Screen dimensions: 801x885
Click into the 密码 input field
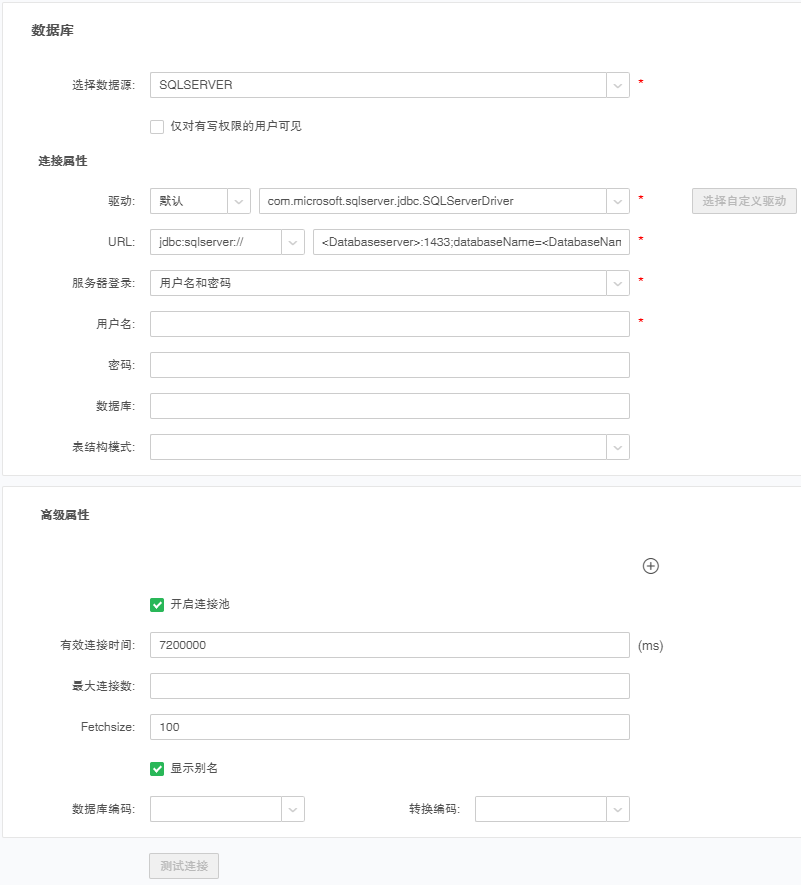coord(389,365)
